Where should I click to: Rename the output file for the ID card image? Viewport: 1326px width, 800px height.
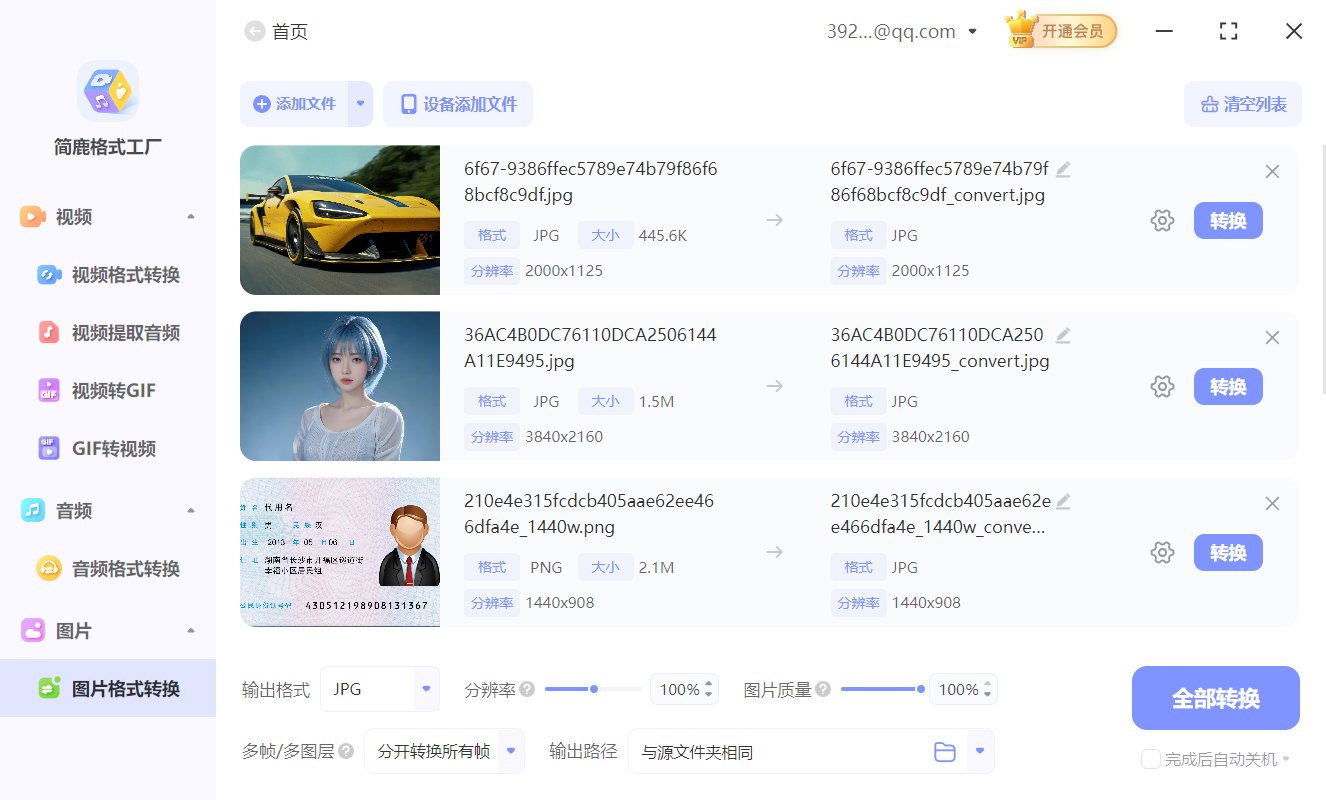1063,500
